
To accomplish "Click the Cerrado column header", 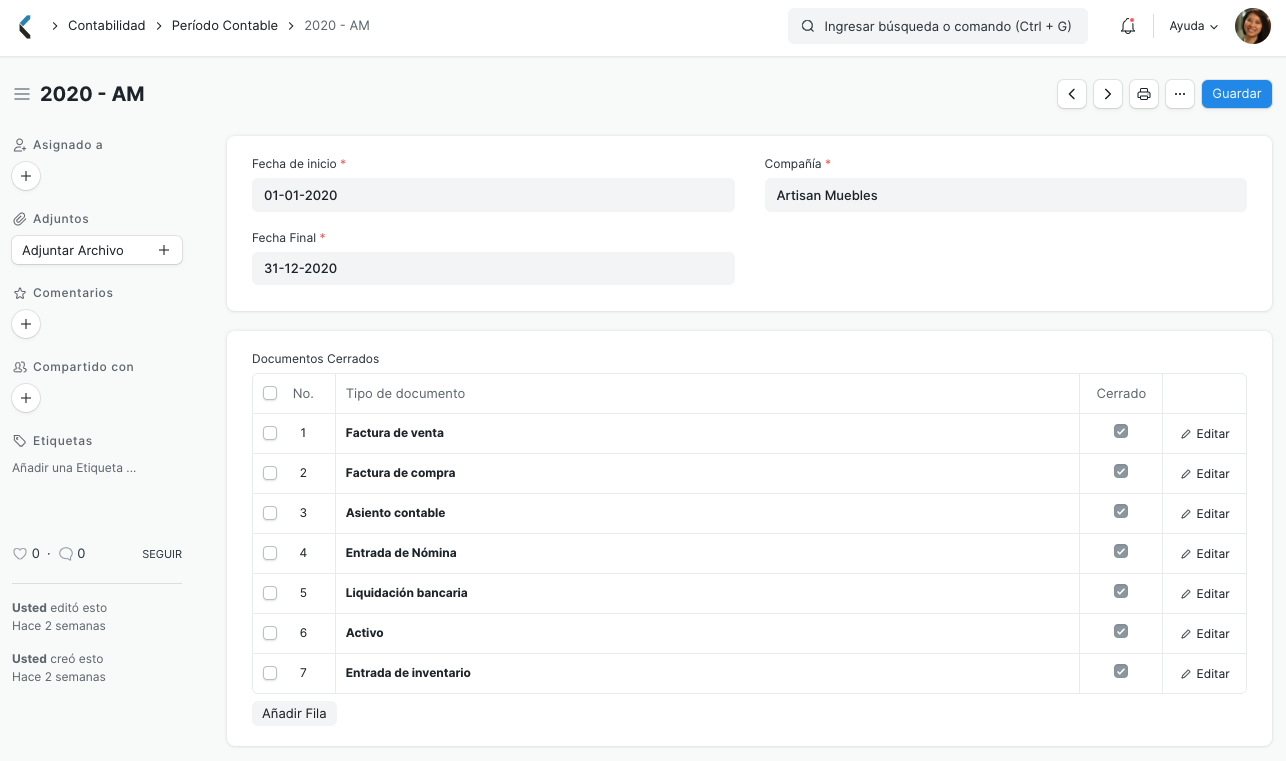I will click(x=1121, y=394).
